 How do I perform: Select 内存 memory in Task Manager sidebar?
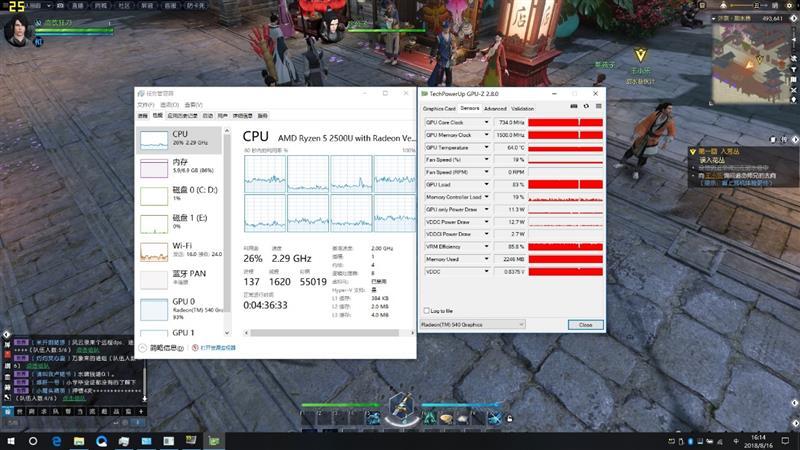(180, 167)
